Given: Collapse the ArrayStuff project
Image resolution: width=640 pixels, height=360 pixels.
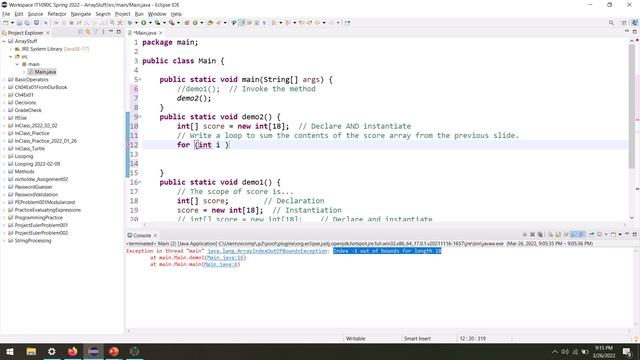Looking at the screenshot, I should [4, 41].
